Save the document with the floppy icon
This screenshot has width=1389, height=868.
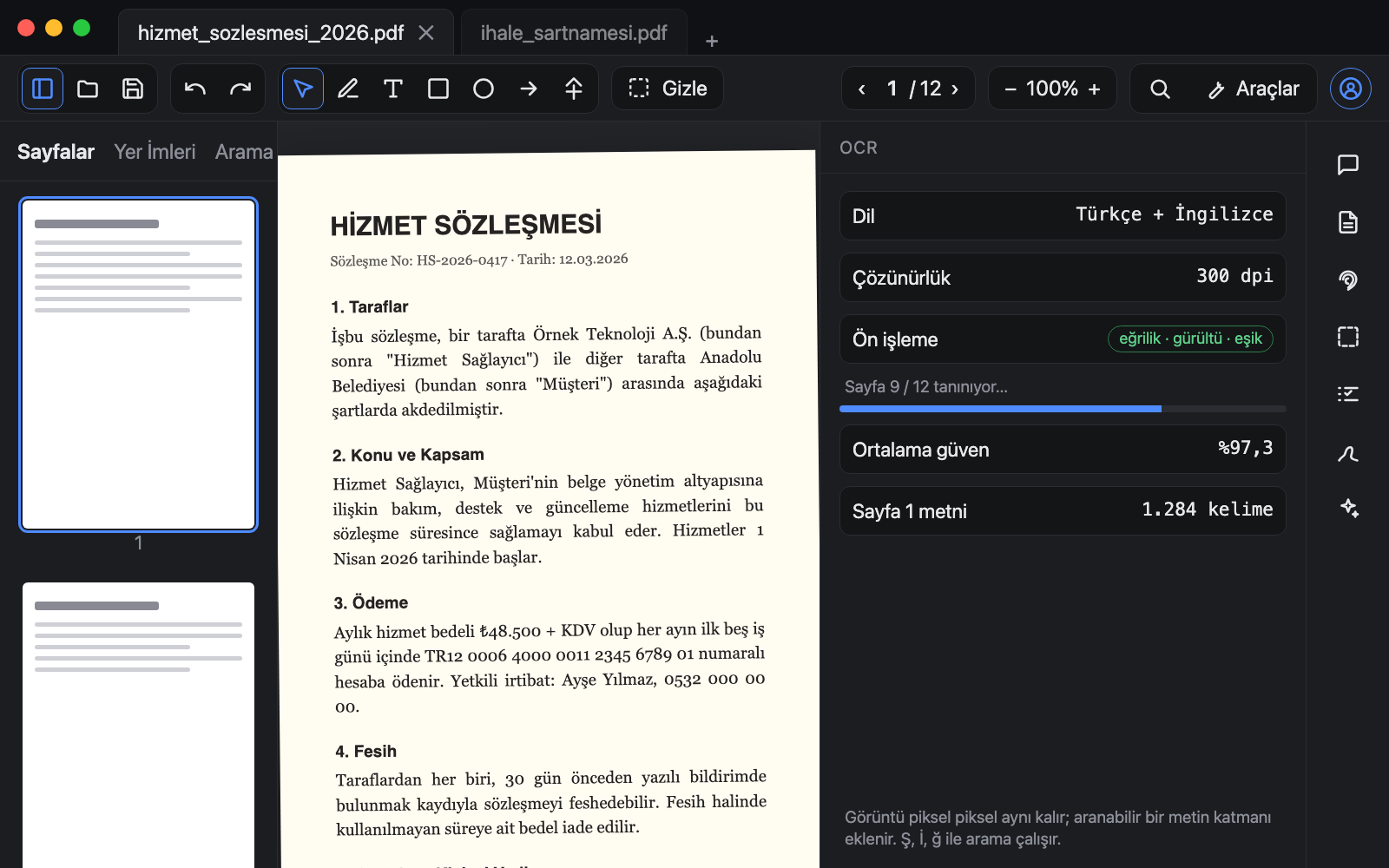click(x=133, y=89)
